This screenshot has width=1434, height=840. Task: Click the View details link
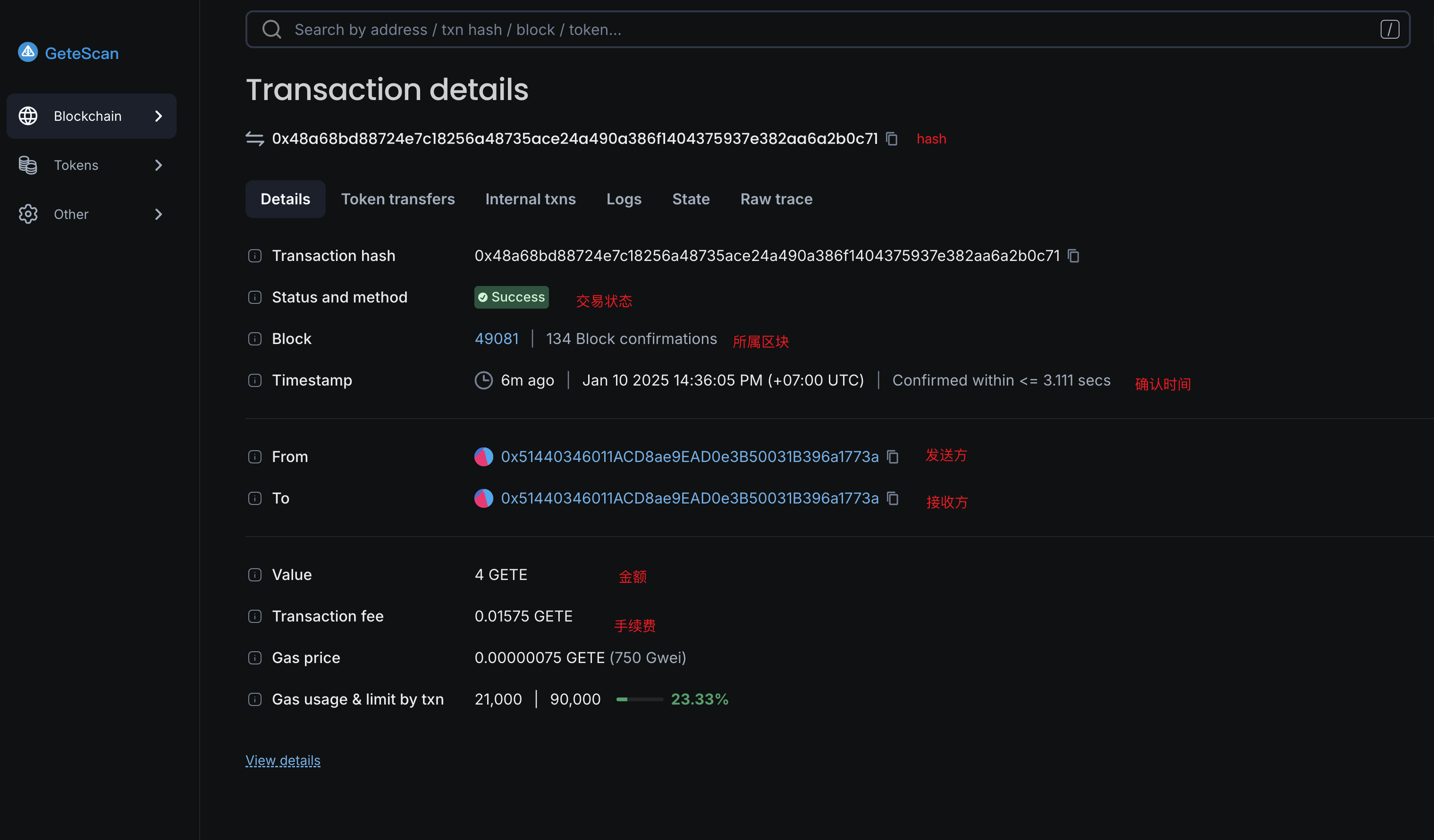click(x=283, y=760)
